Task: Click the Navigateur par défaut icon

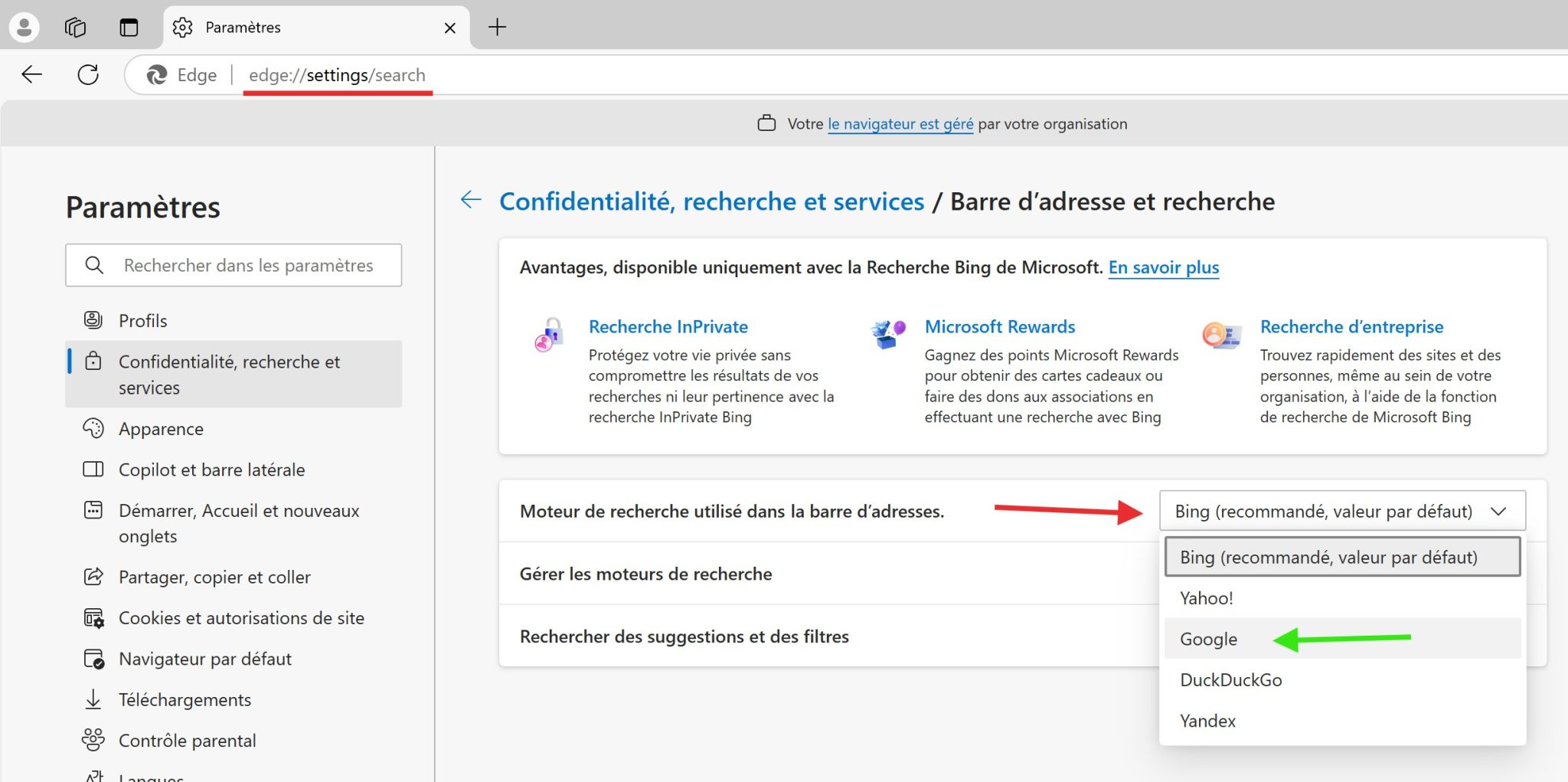Action: tap(94, 659)
